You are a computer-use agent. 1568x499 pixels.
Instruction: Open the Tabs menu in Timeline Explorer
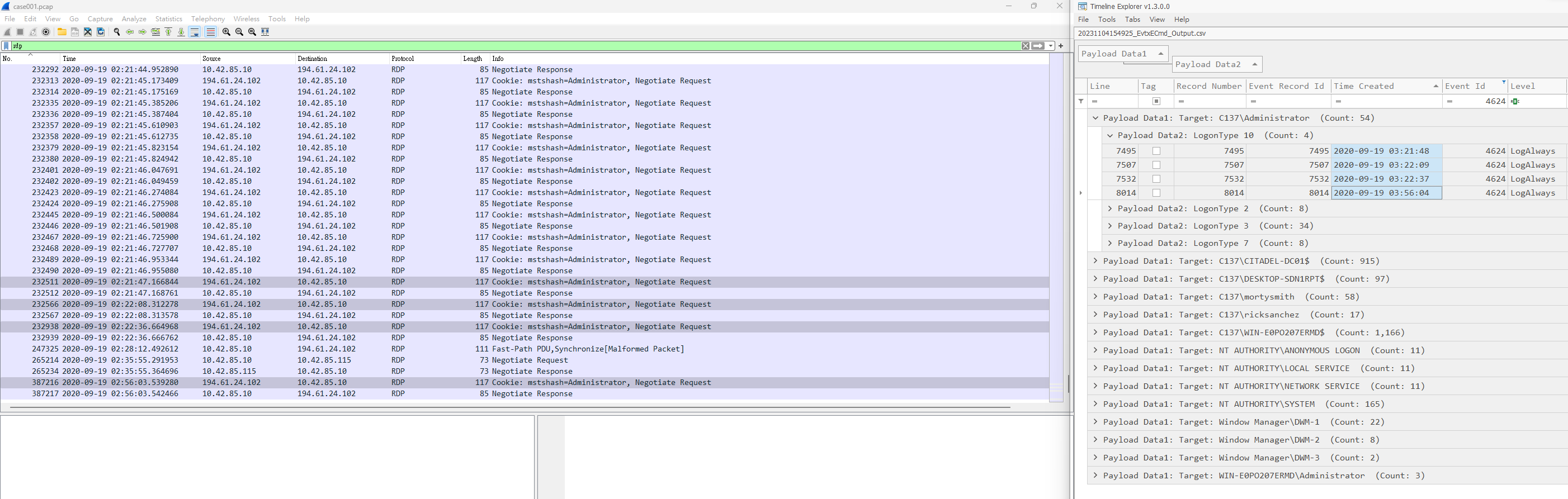[1133, 20]
